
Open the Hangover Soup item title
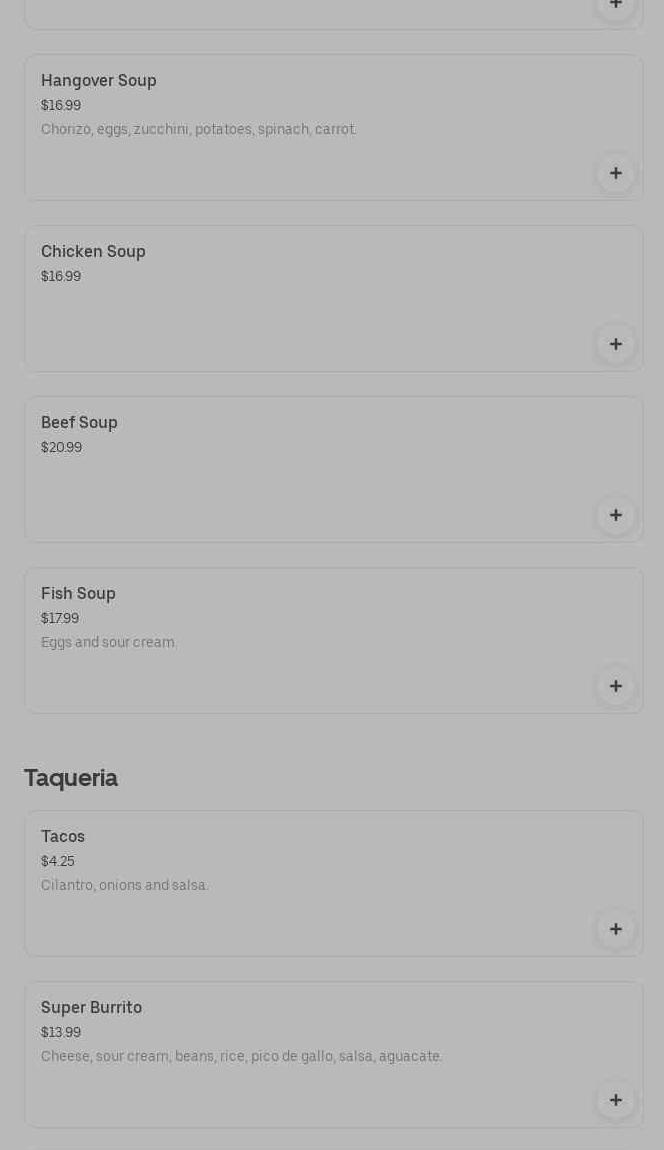click(x=99, y=81)
